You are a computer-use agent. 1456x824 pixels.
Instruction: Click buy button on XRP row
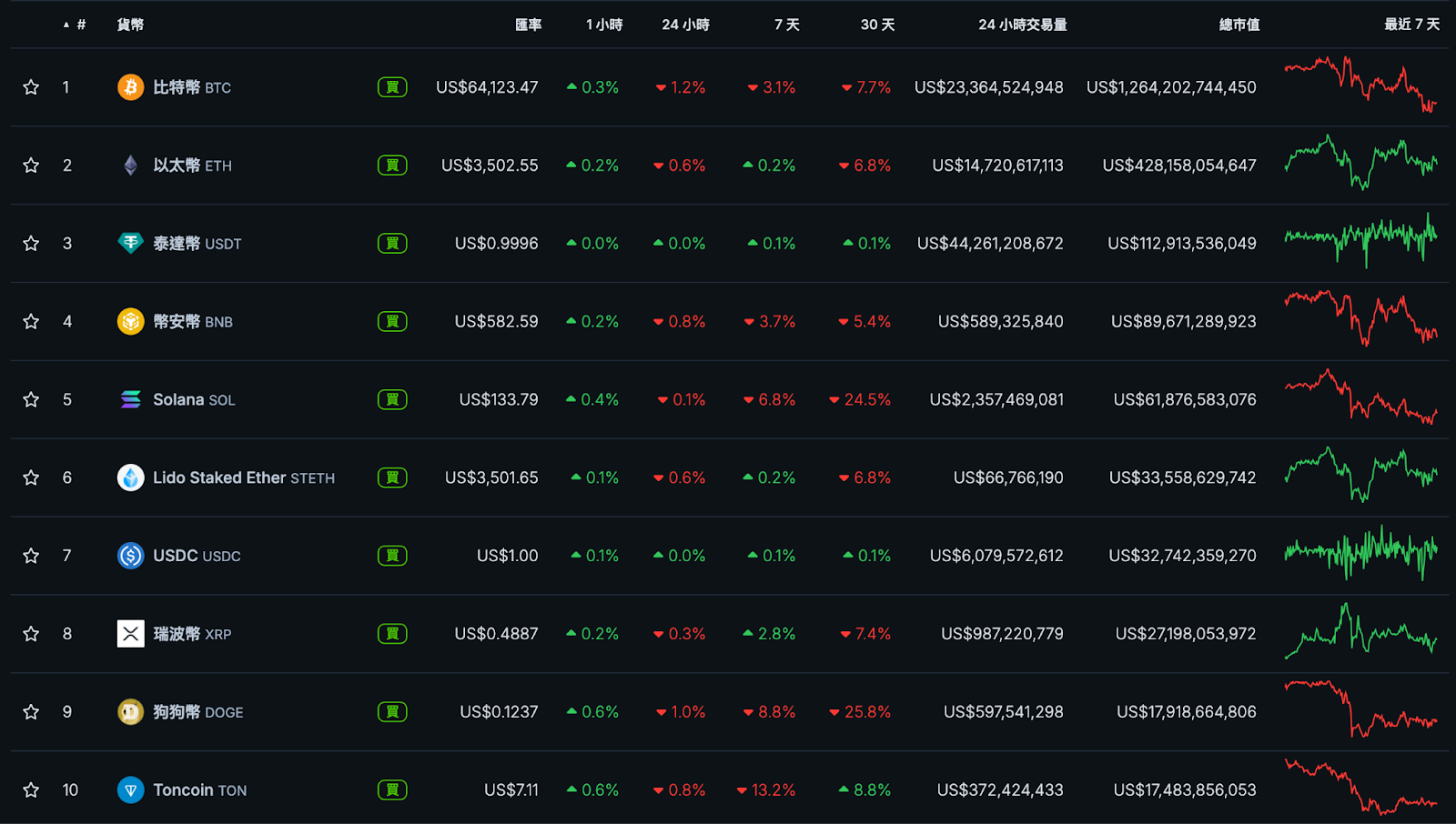[x=392, y=634]
